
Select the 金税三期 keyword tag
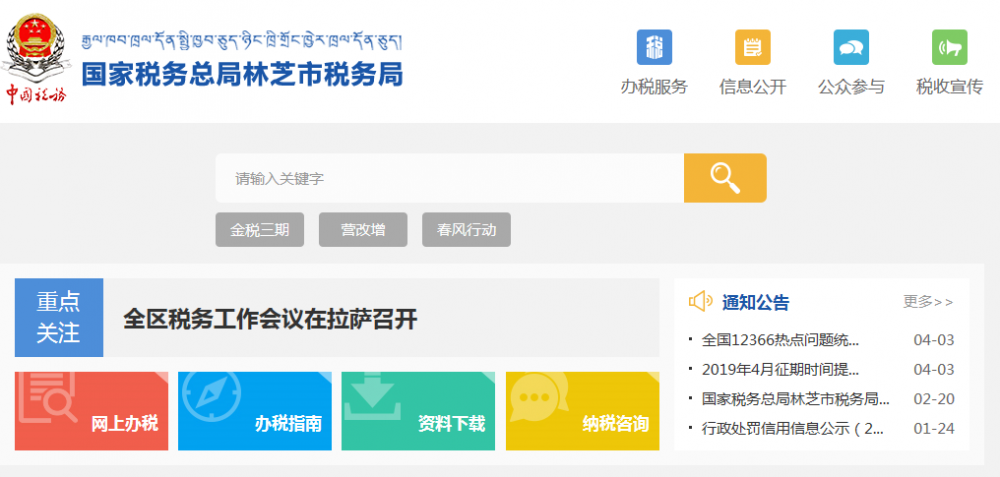tap(260, 230)
